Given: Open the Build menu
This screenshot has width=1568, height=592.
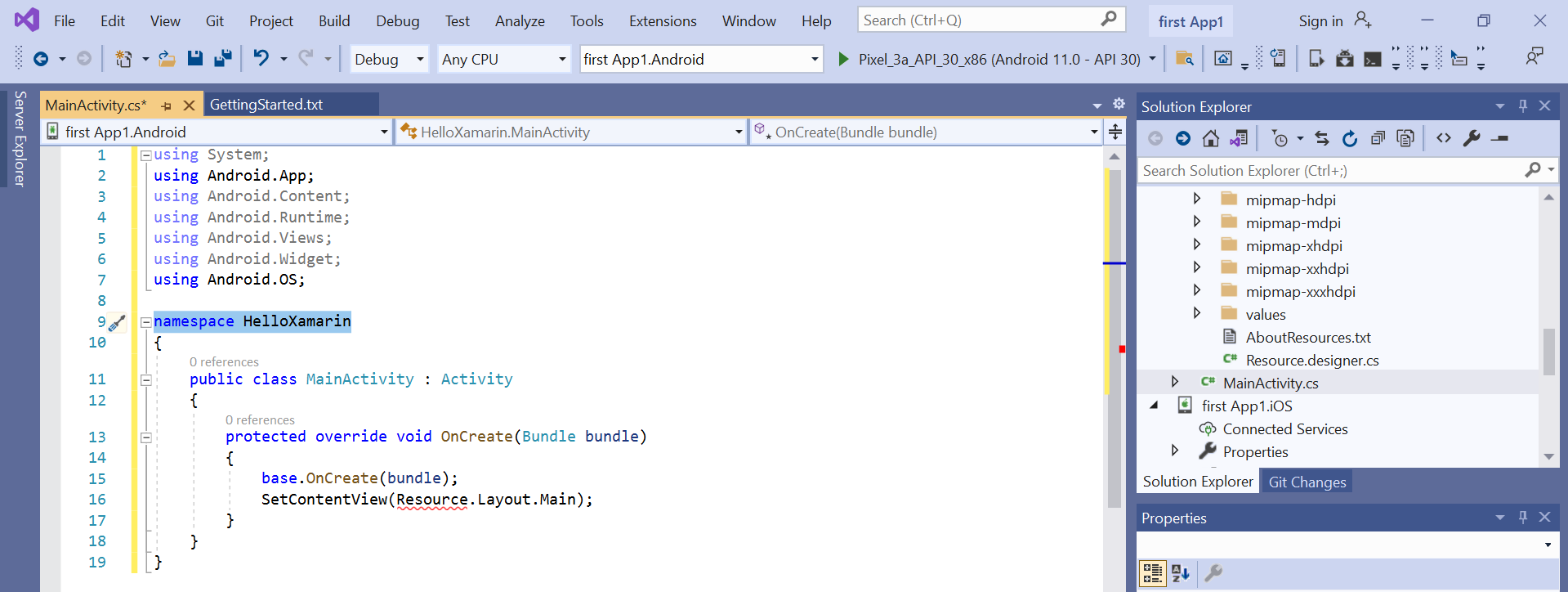Looking at the screenshot, I should tap(333, 21).
